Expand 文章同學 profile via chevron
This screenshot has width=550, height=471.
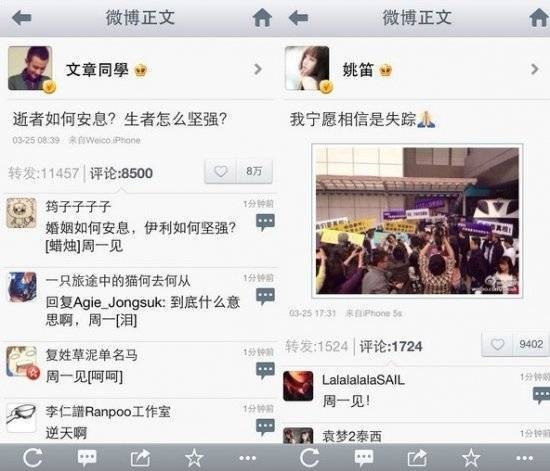[x=258, y=69]
